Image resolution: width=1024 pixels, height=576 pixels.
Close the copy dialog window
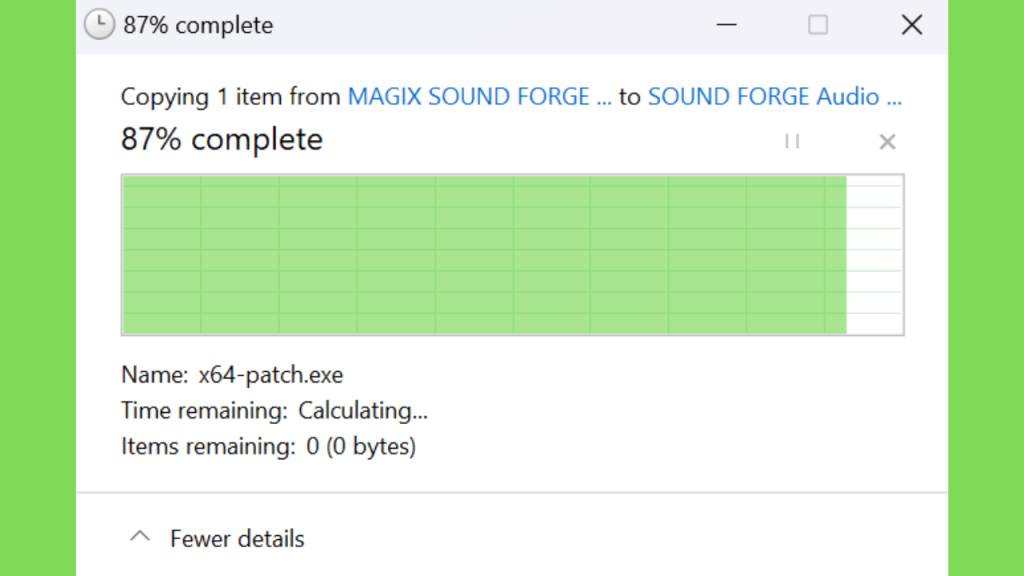[x=911, y=25]
